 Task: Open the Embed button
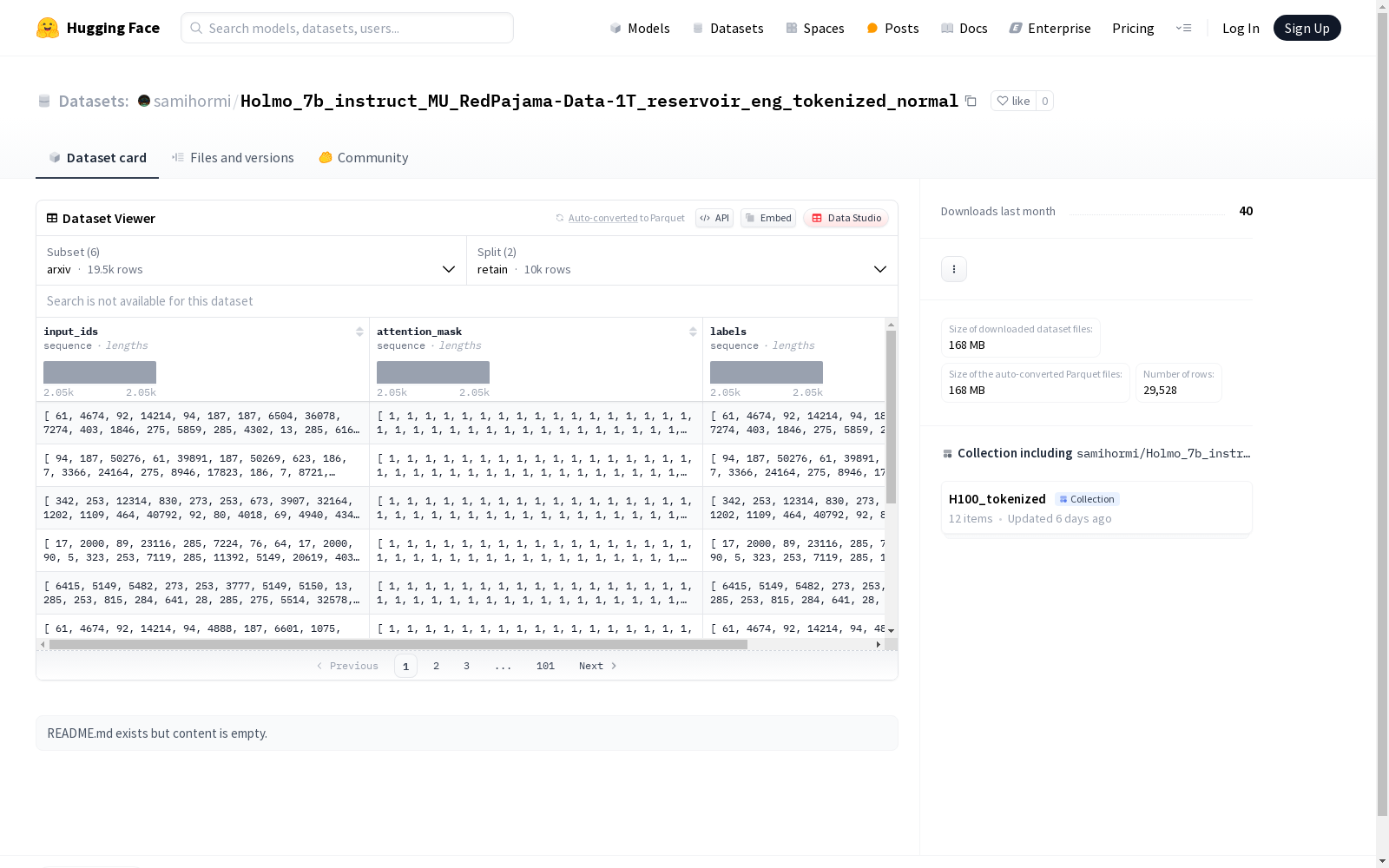click(768, 218)
